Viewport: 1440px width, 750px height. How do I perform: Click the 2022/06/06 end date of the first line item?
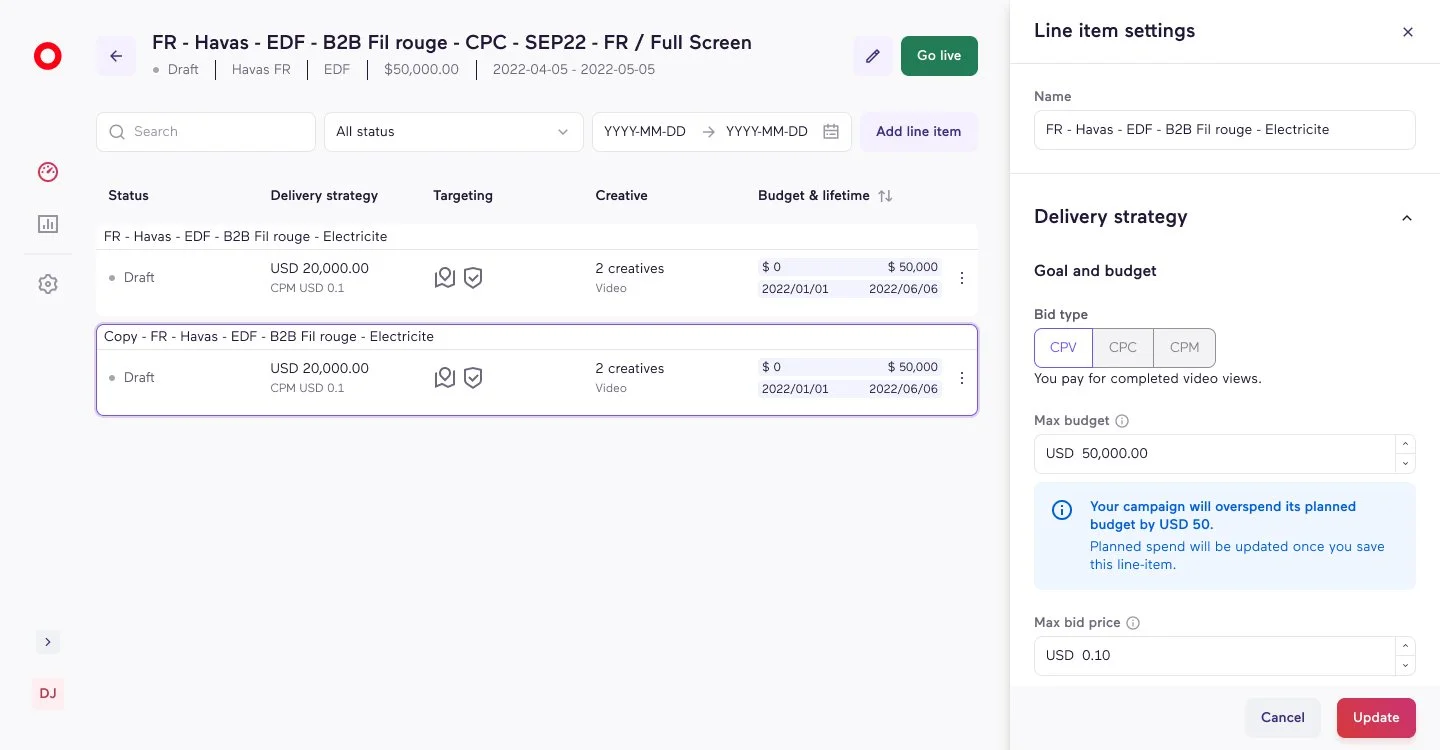tap(903, 289)
